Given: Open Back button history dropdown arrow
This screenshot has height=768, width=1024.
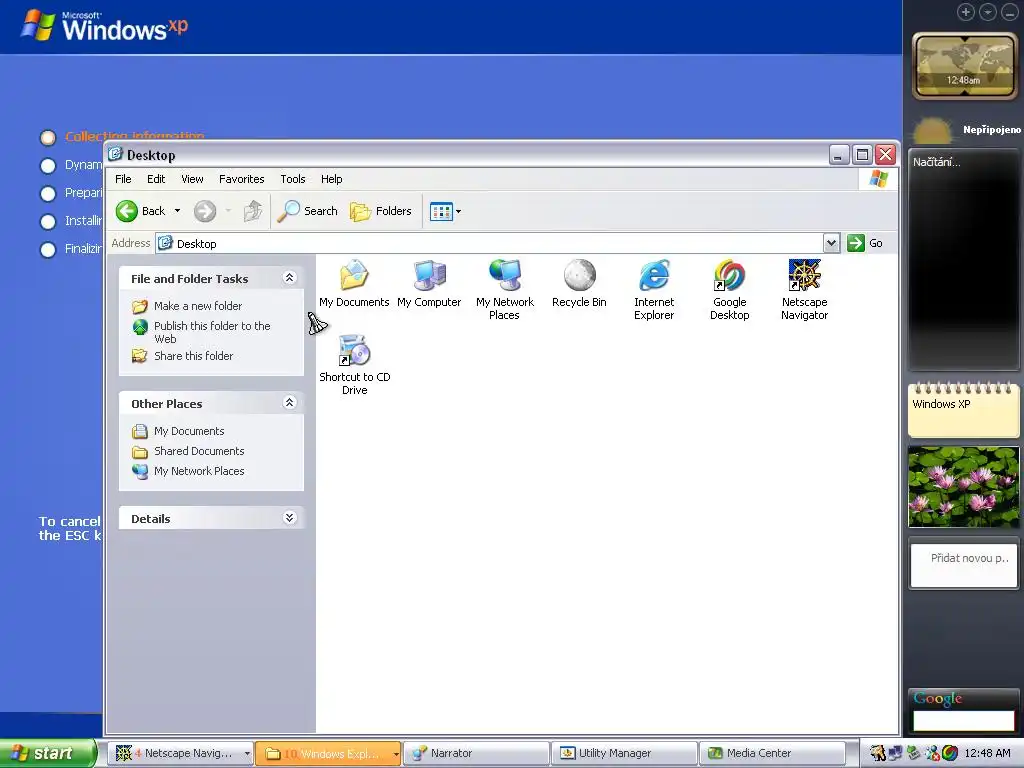Looking at the screenshot, I should [x=177, y=211].
